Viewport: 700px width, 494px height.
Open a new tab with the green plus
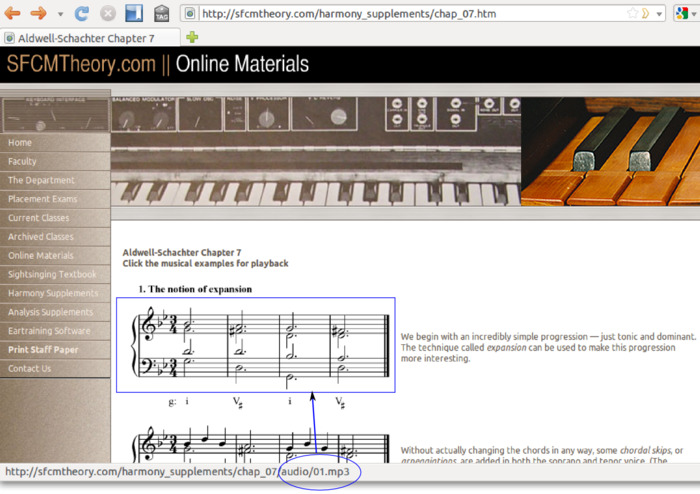192,37
